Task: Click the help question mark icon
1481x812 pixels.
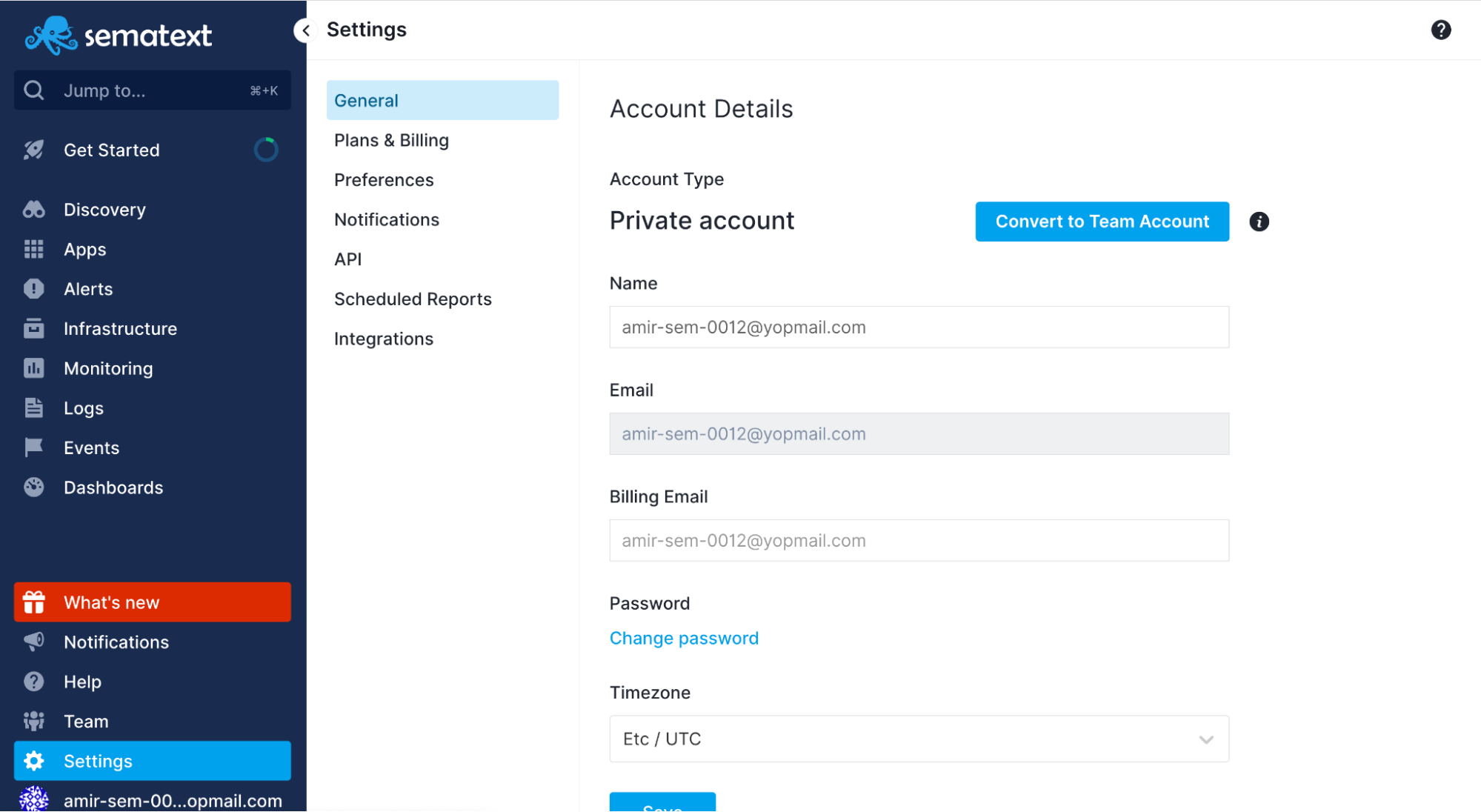Action: [x=1444, y=29]
